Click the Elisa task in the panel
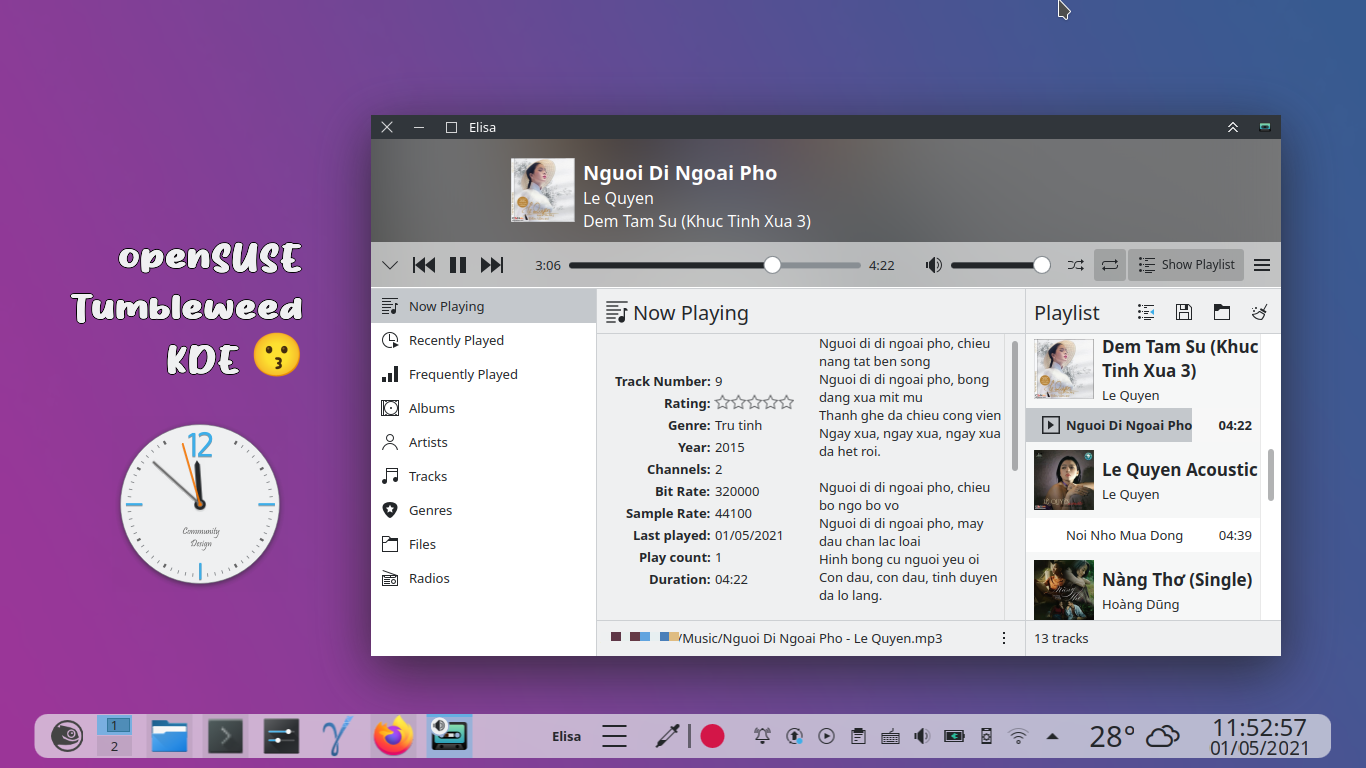This screenshot has height=768, width=1366. click(x=449, y=737)
